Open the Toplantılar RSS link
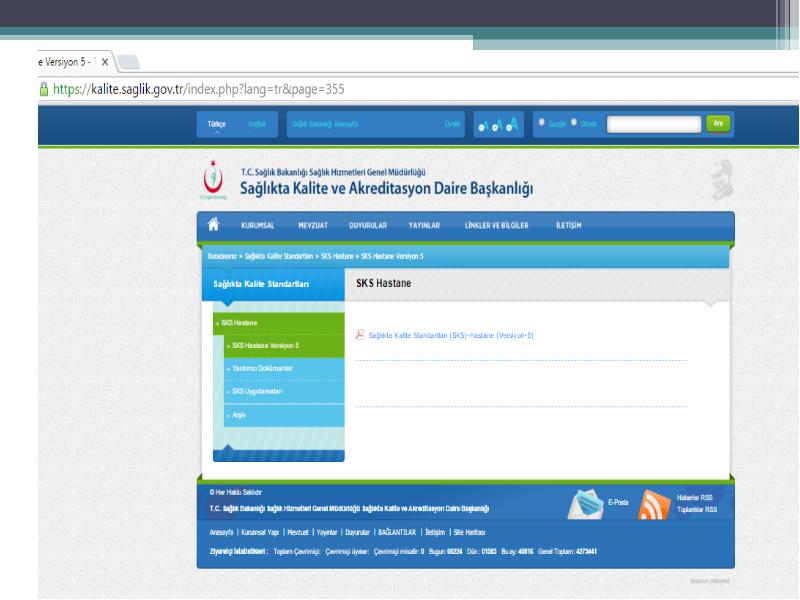This screenshot has height=600, width=800. tap(697, 509)
